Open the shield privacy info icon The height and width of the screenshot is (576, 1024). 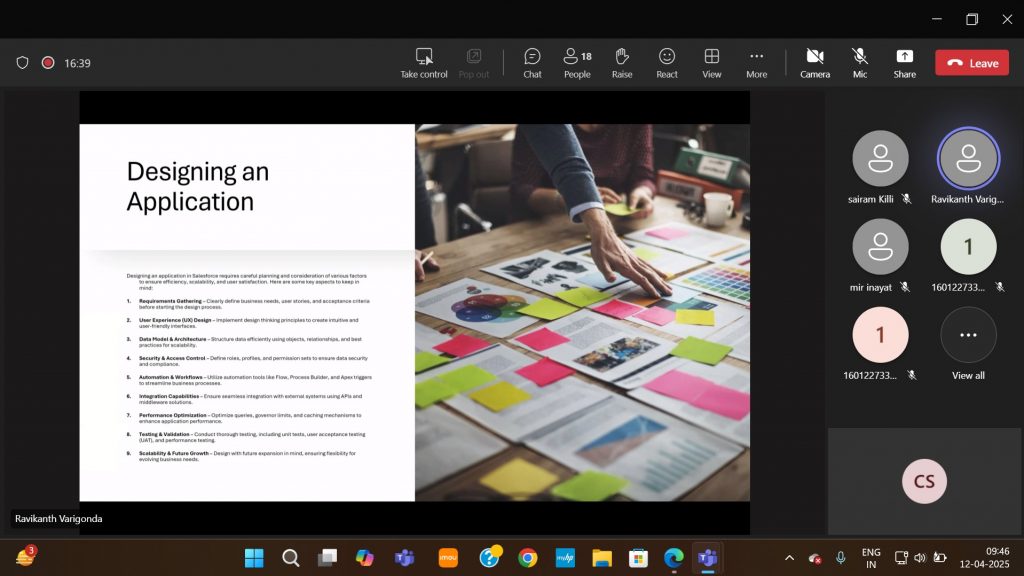point(22,63)
